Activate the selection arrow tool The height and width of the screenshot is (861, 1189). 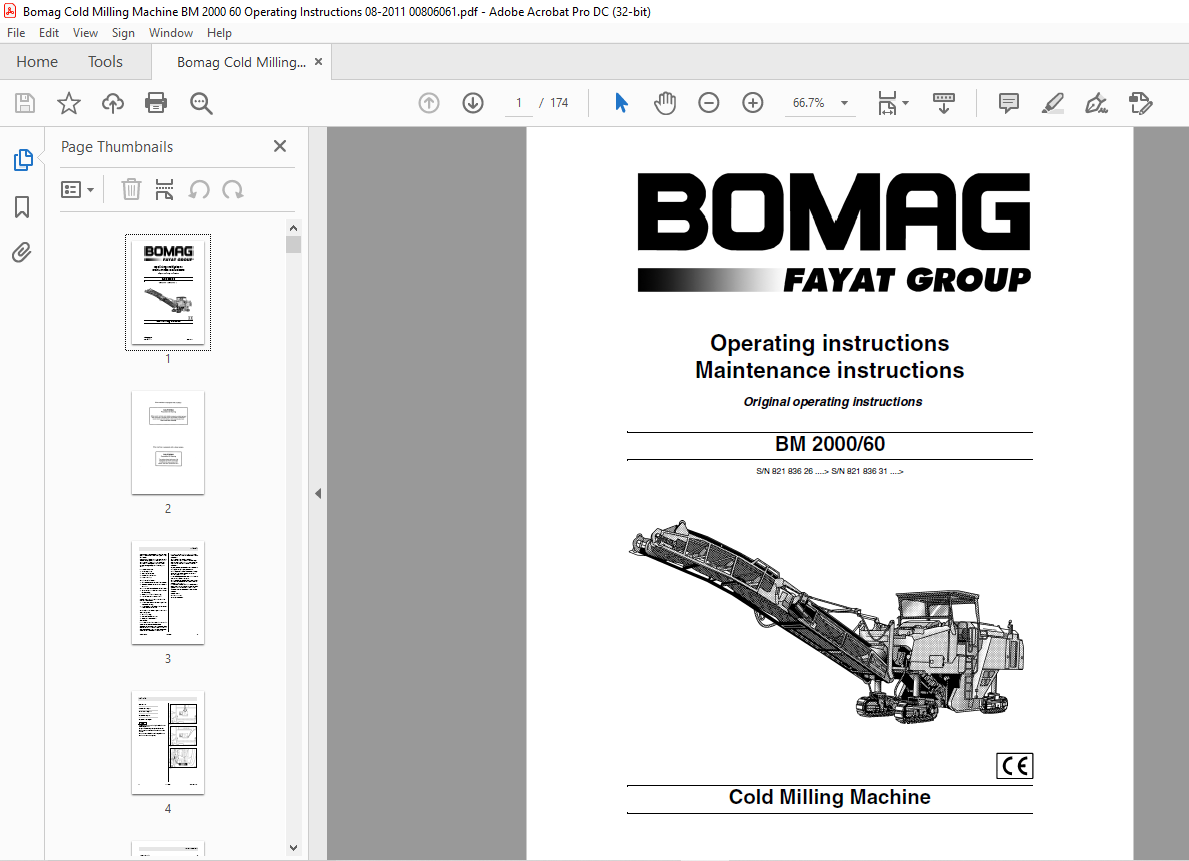[x=622, y=103]
